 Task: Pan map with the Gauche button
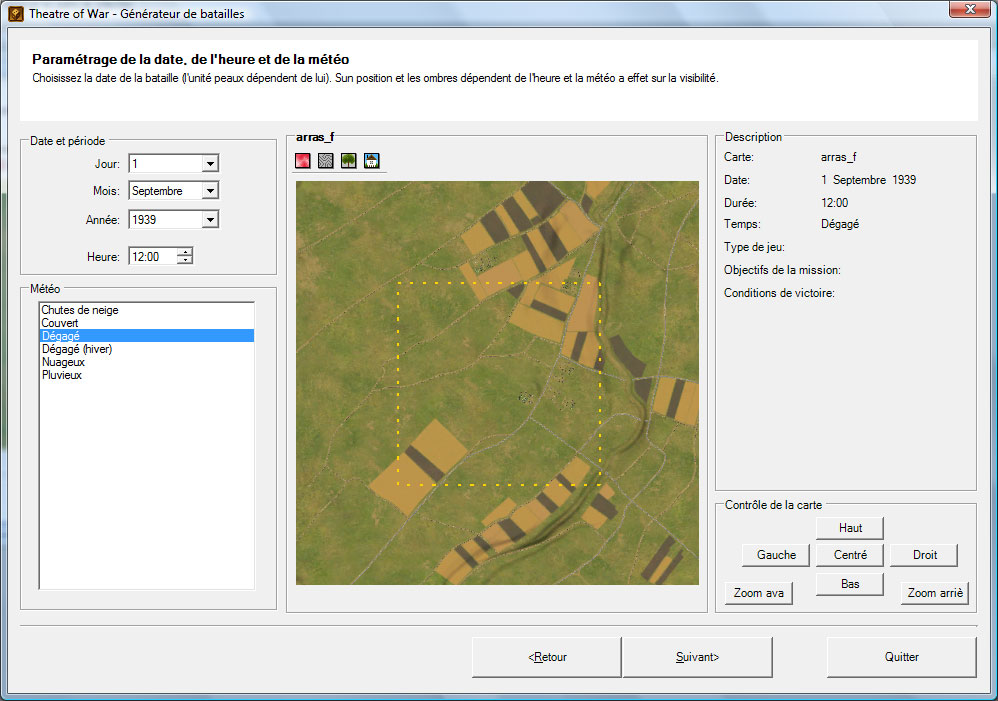[776, 555]
